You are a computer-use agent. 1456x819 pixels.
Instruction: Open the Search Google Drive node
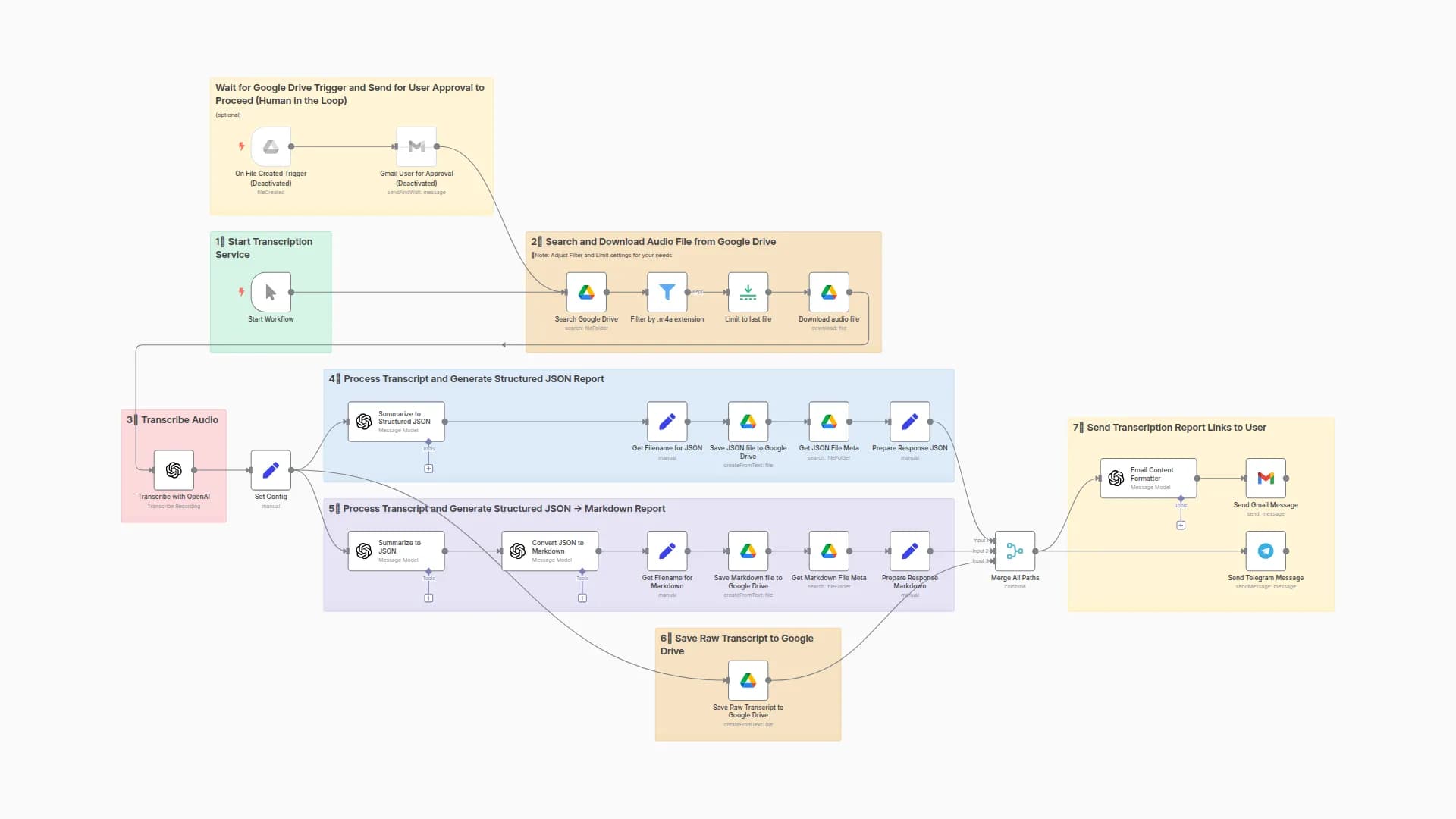tap(586, 292)
